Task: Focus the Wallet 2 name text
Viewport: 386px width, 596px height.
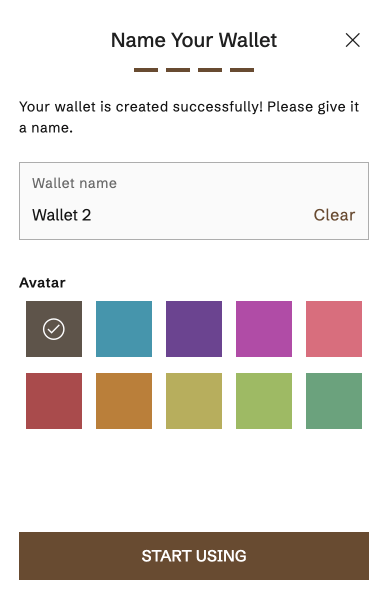Action: coord(62,215)
